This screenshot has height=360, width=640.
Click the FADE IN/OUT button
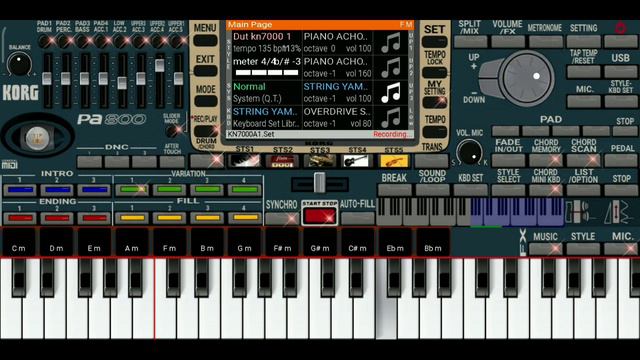[508, 160]
